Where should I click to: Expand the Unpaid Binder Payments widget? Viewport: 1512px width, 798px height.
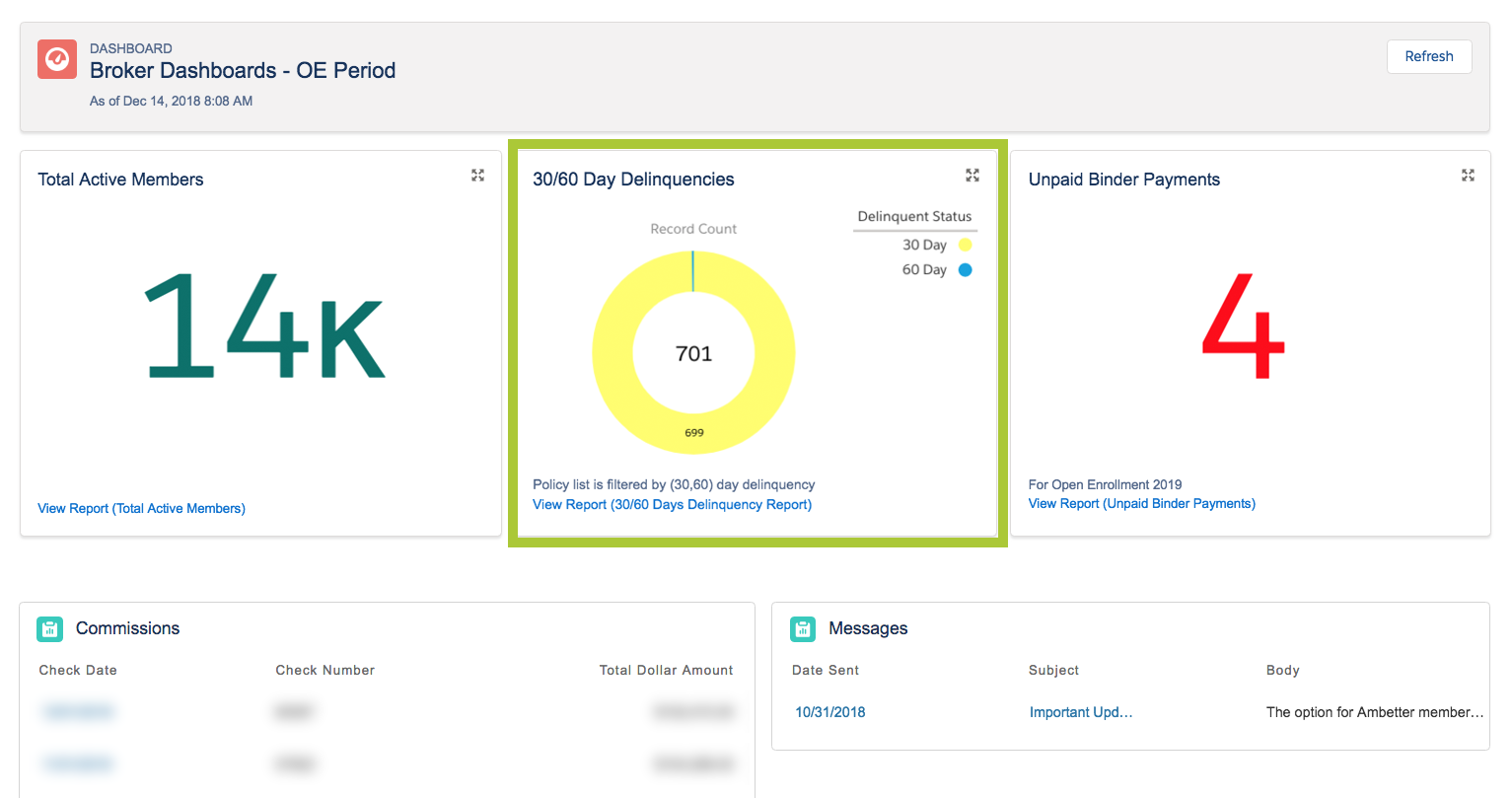coord(1468,176)
